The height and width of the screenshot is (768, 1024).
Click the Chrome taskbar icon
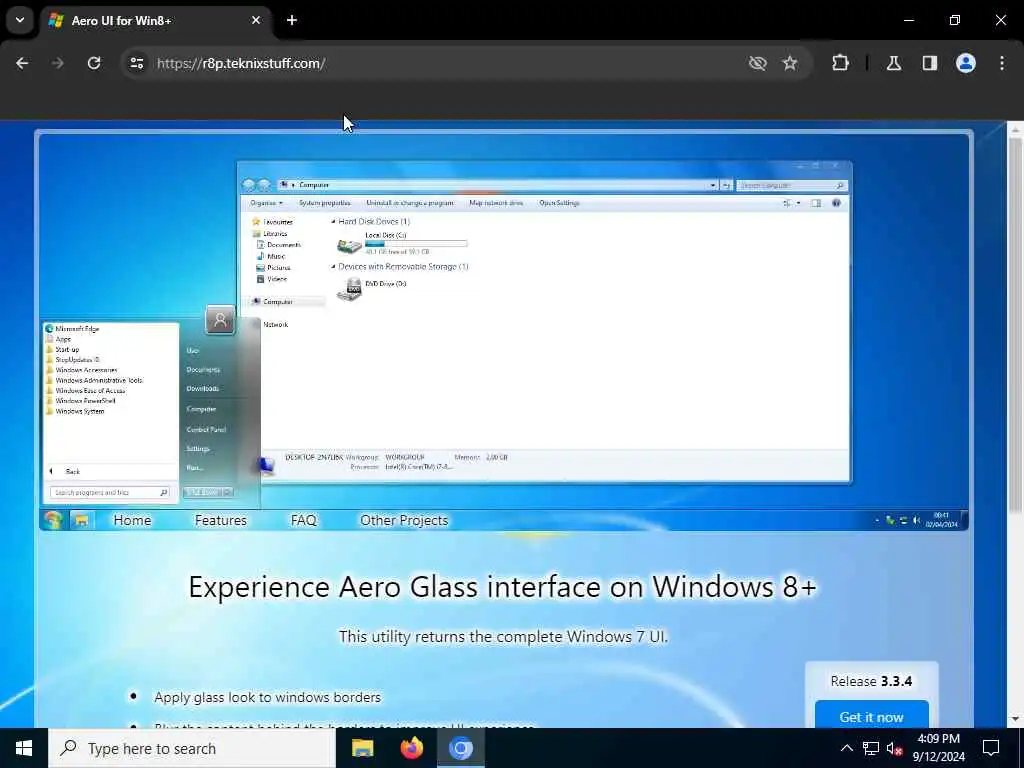tap(460, 748)
